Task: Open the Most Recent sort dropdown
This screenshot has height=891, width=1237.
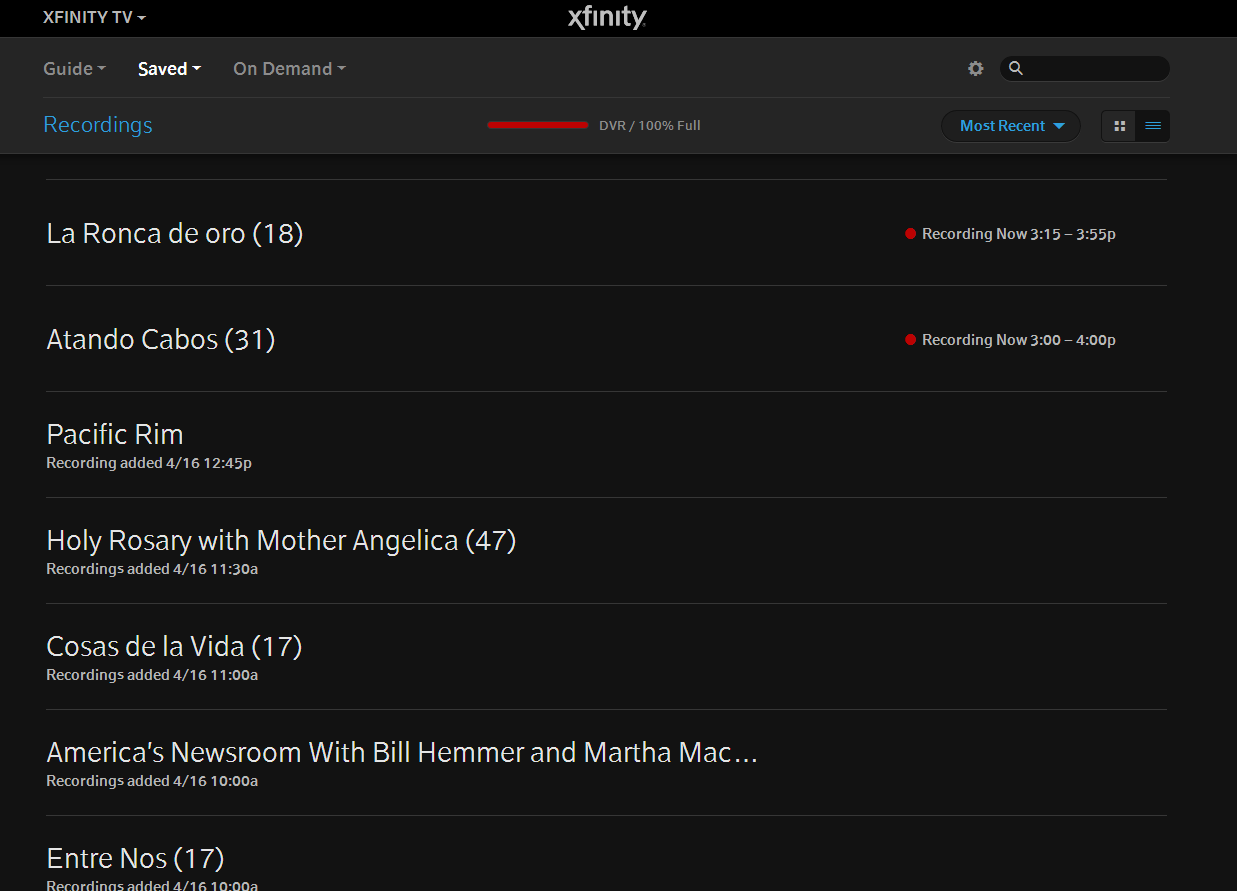Action: pyautogui.click(x=1011, y=126)
